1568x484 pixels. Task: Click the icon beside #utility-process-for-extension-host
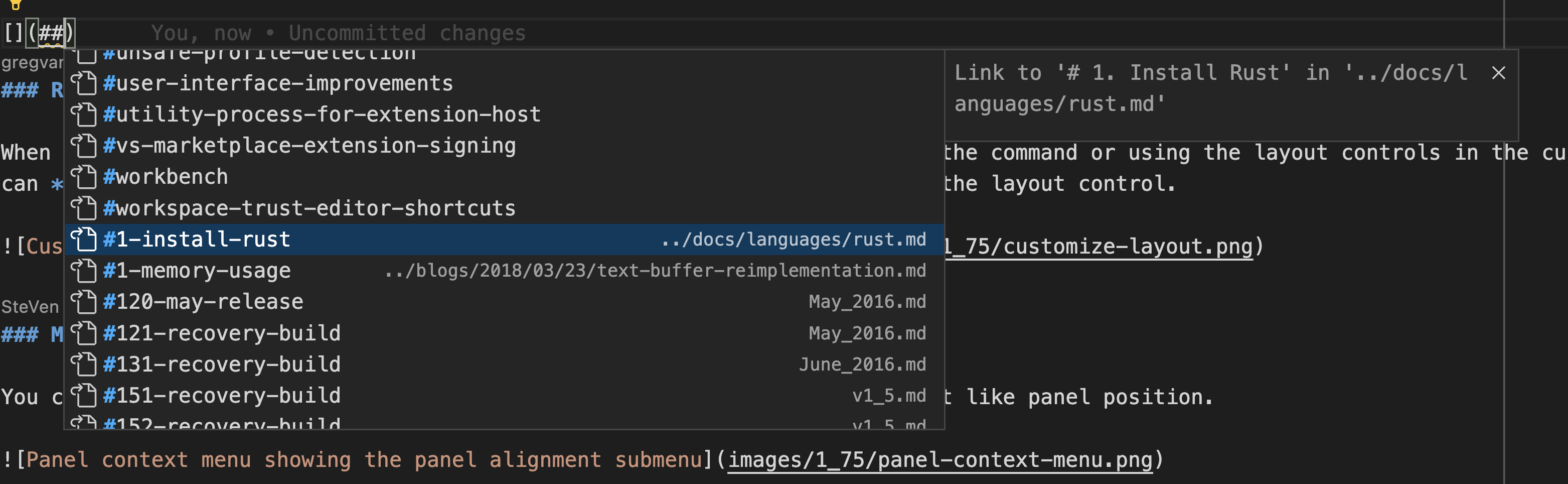pyautogui.click(x=85, y=114)
